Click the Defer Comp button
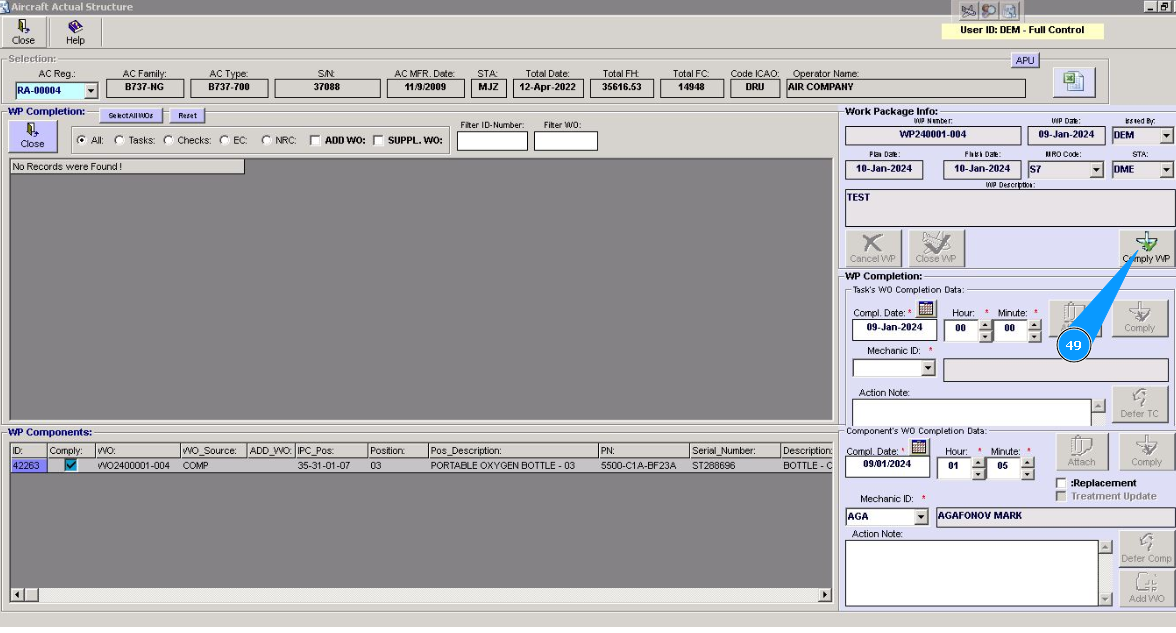1176x633 pixels. pos(1147,548)
